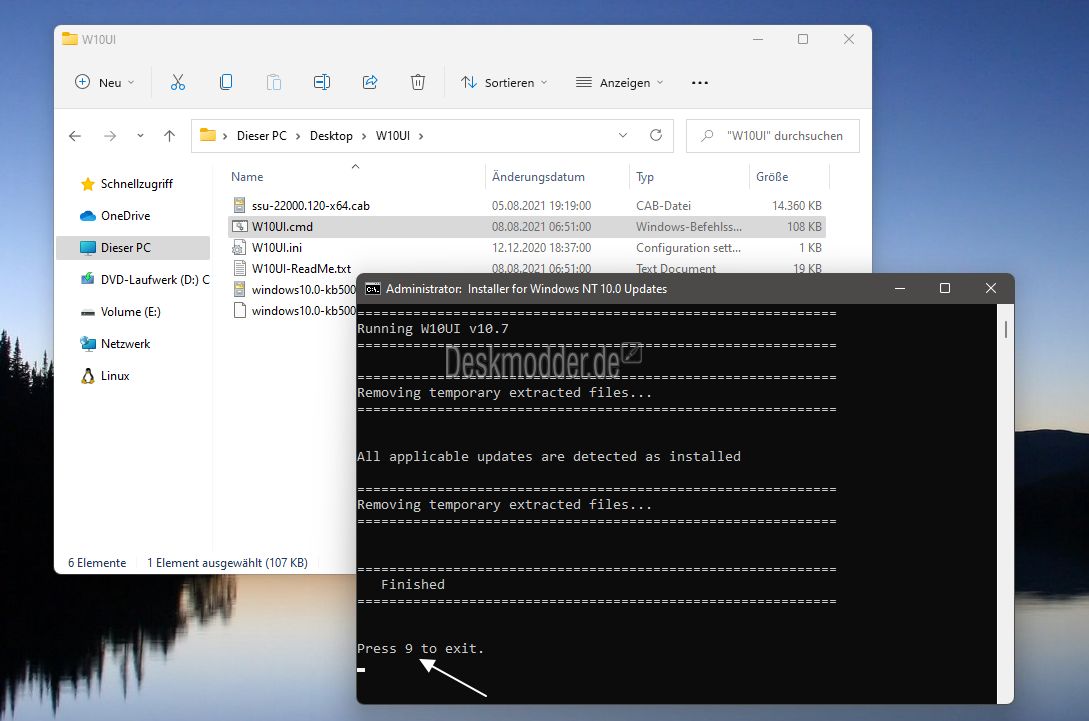The height and width of the screenshot is (721, 1089).
Task: Click the Netzwerk icon in sidebar
Action: (88, 344)
